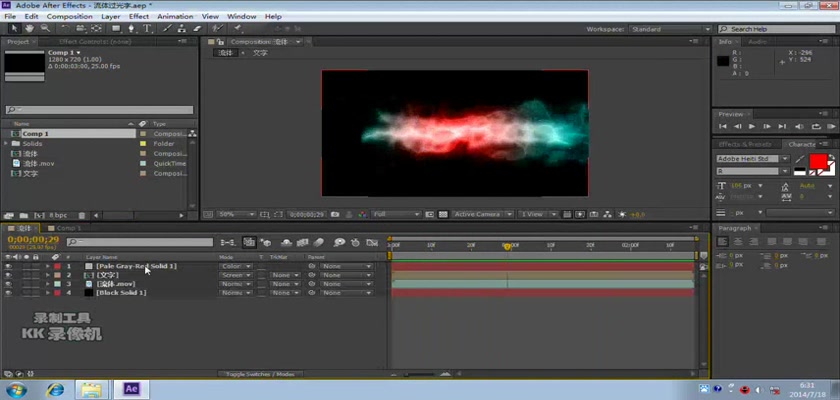Play the preview
840x400 pixels.
point(752,126)
